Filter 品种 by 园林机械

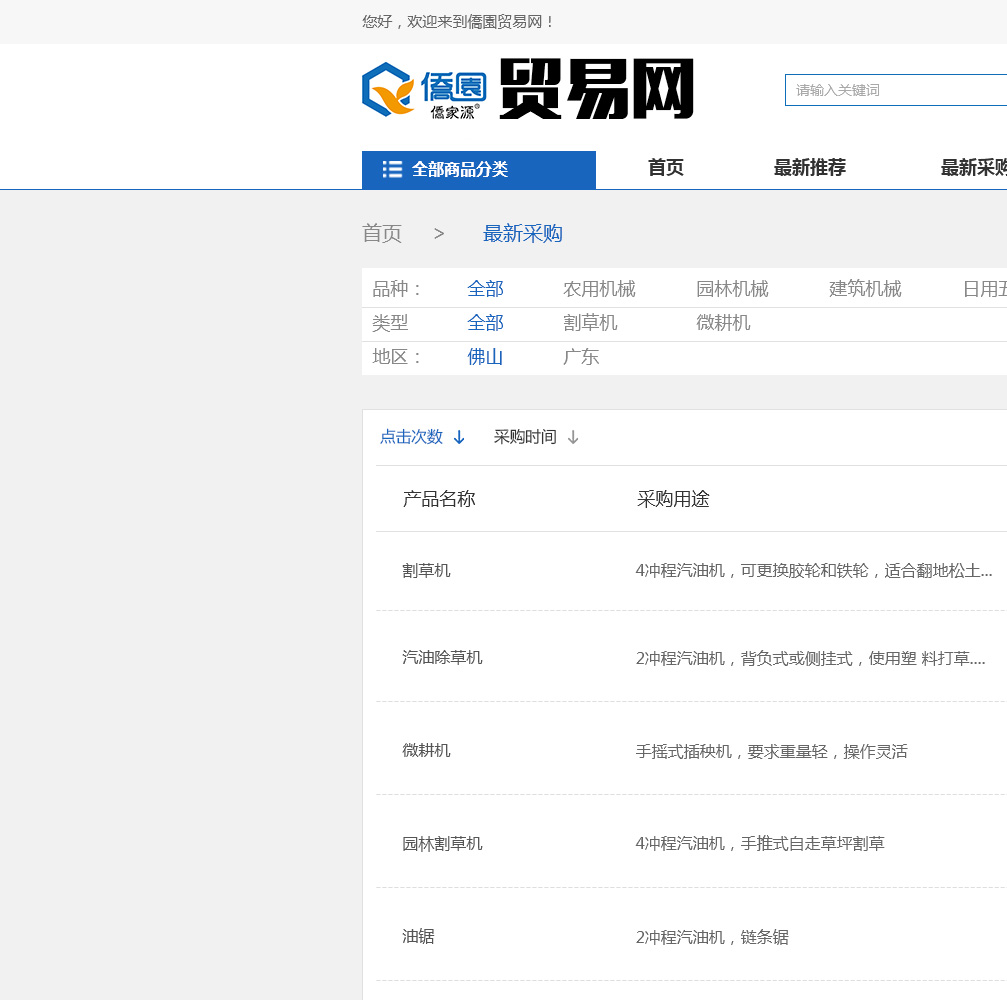point(732,289)
